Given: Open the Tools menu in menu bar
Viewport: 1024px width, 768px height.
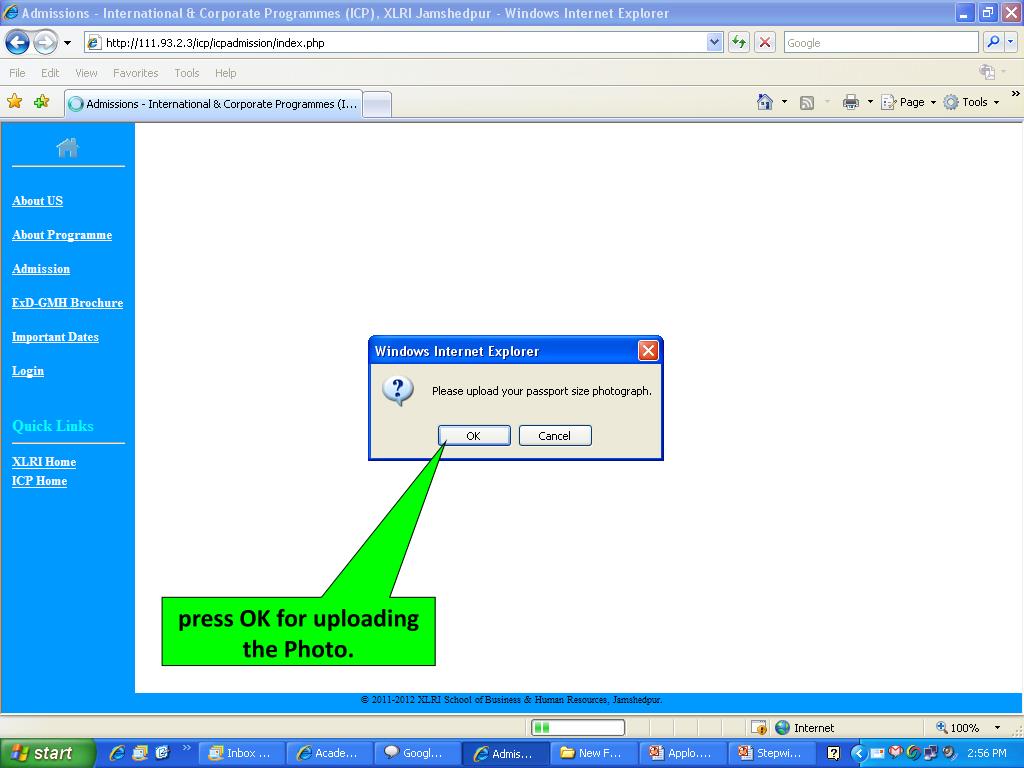Looking at the screenshot, I should coord(187,73).
